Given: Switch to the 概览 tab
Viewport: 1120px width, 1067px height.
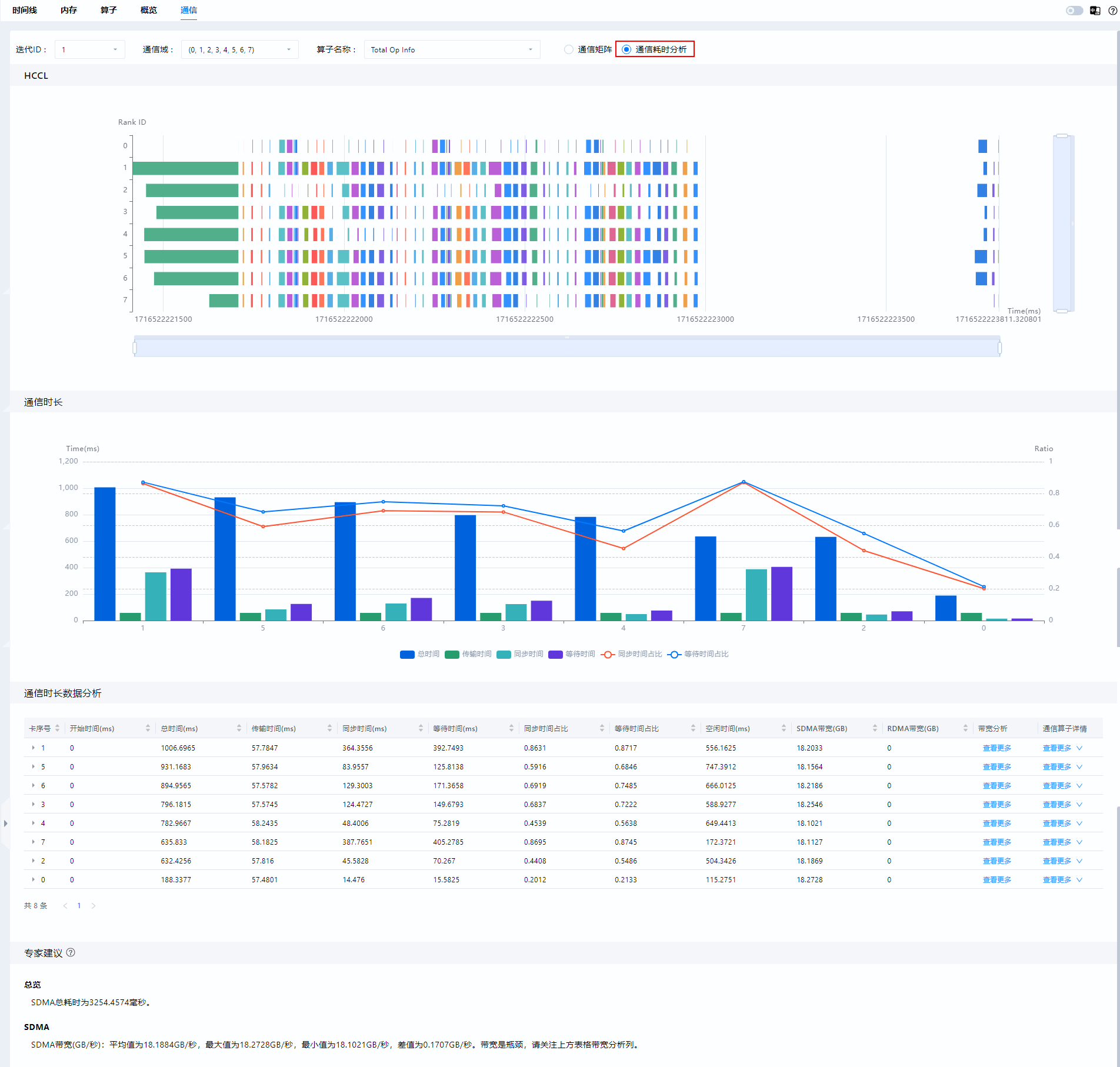Looking at the screenshot, I should [x=149, y=10].
